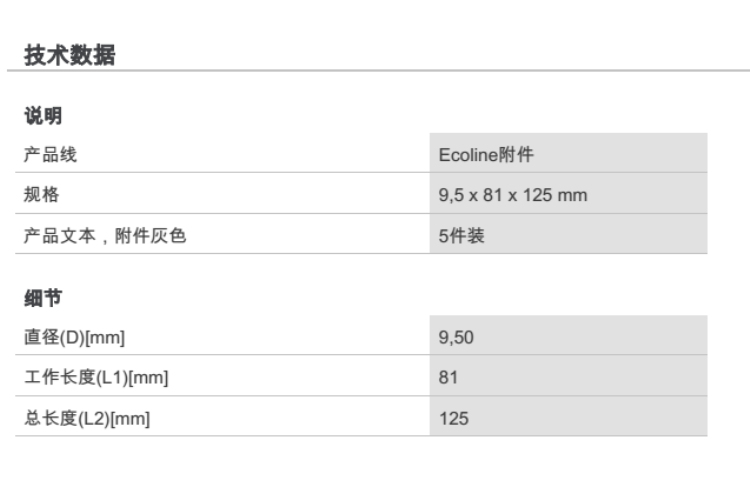Select the 直径(D)[mm] row label
Image resolution: width=750 pixels, height=493 pixels.
pyautogui.click(x=75, y=338)
